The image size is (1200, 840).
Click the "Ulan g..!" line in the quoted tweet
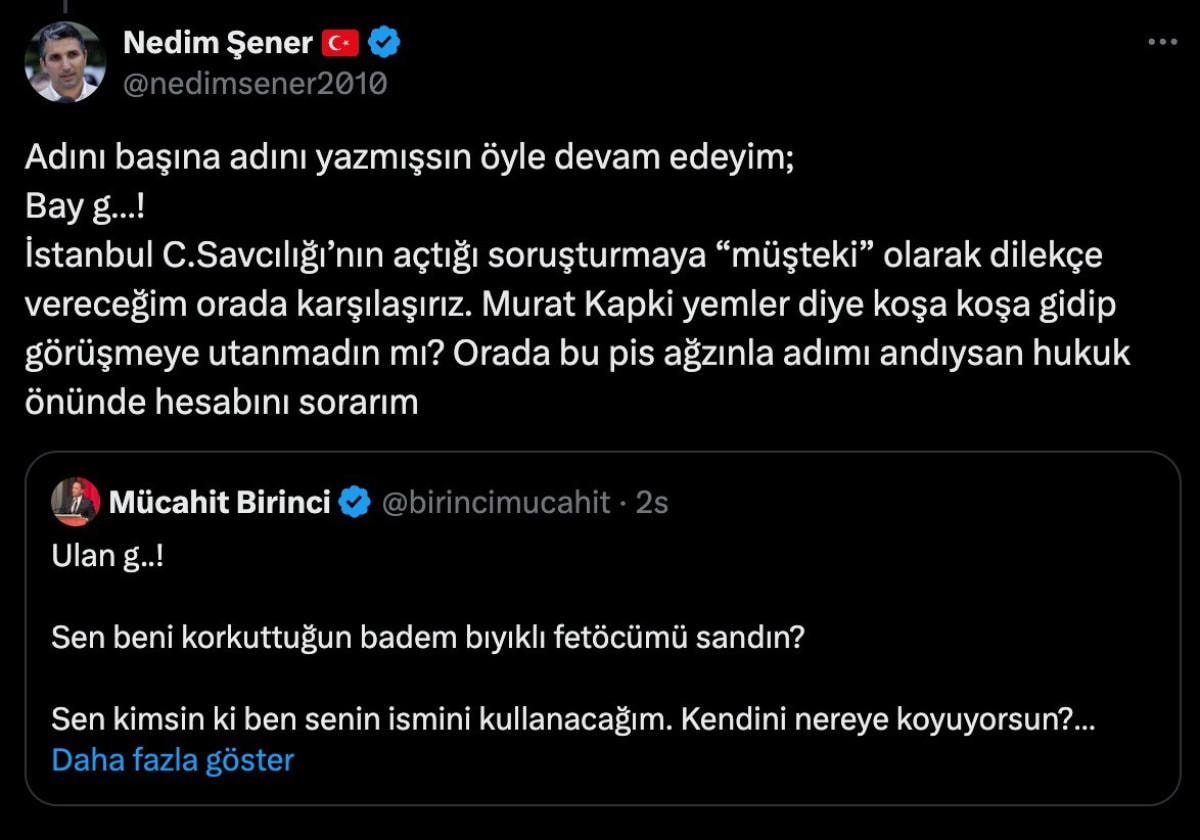pyautogui.click(x=107, y=556)
